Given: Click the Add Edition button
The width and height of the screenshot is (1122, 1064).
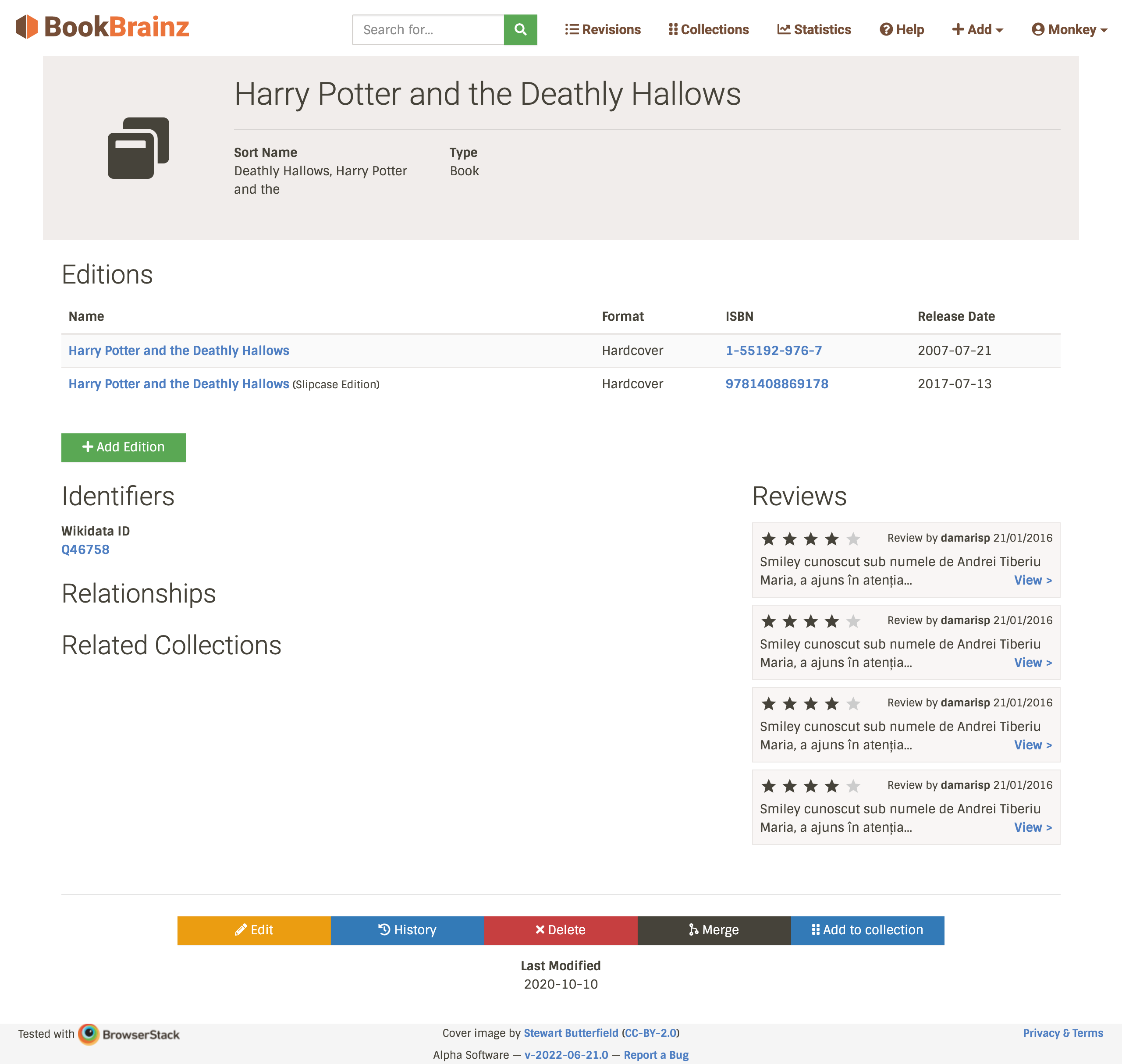Looking at the screenshot, I should click(x=124, y=447).
